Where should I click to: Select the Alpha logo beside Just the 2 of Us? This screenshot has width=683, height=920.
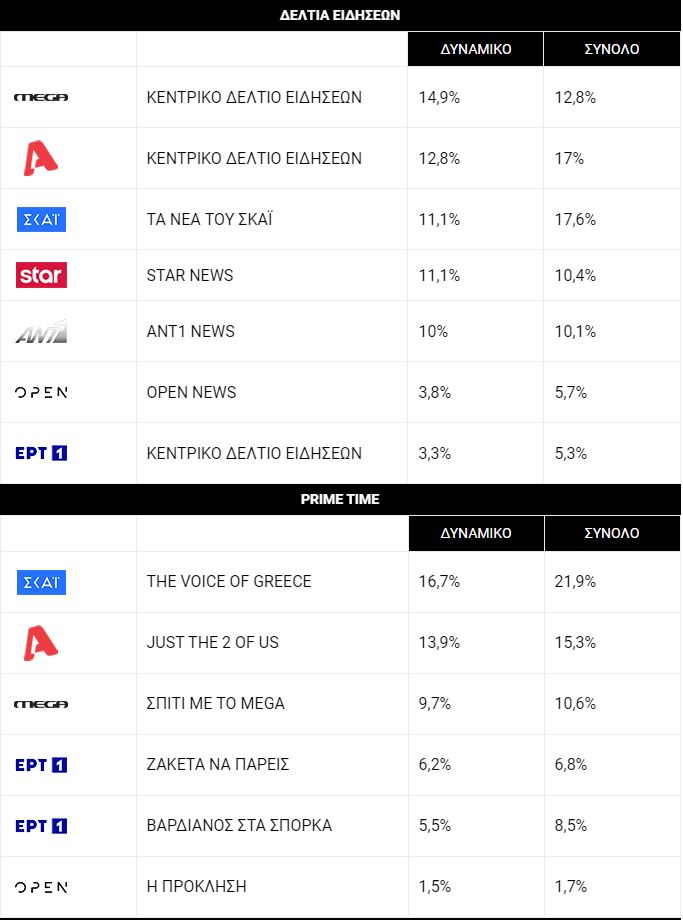[40, 642]
